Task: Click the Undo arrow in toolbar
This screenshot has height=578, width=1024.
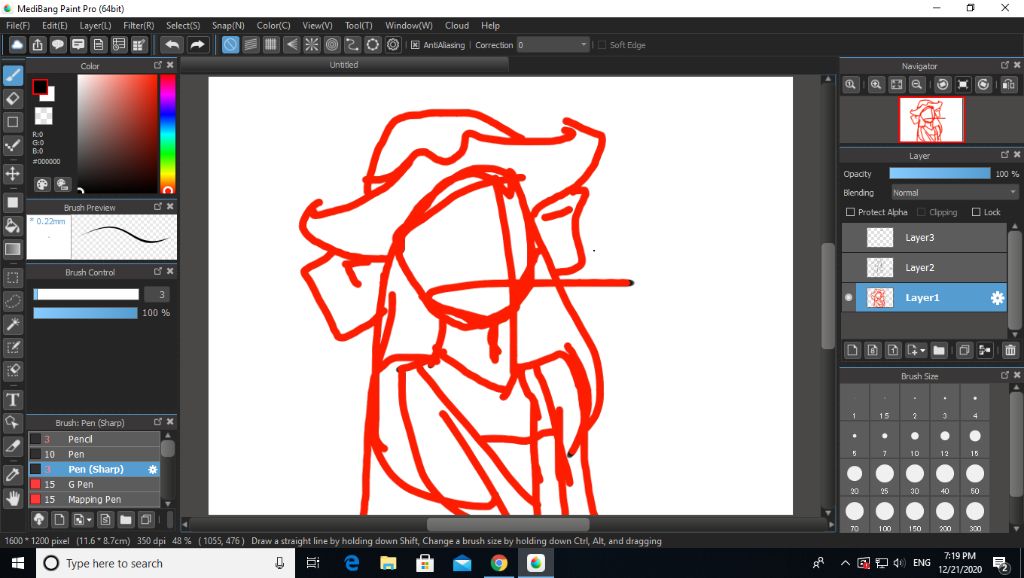Action: pyautogui.click(x=172, y=45)
